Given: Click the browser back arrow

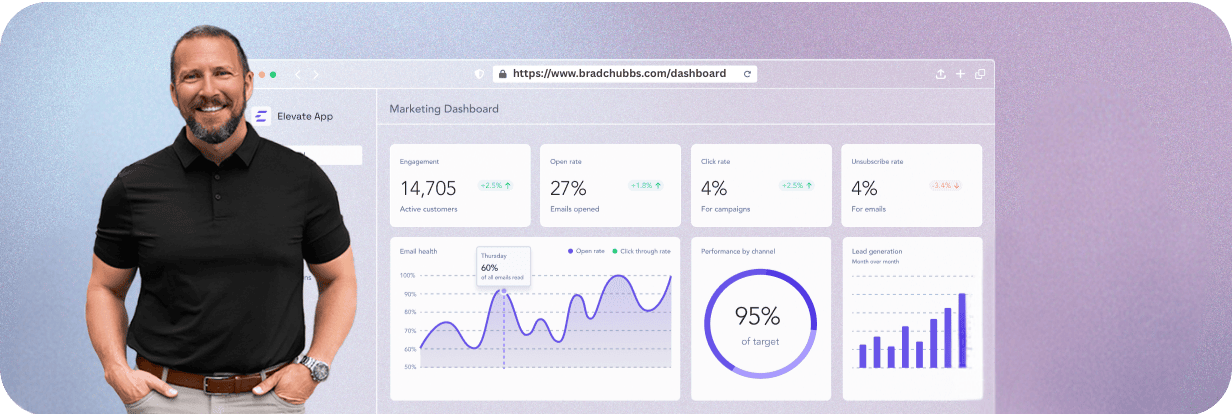Looking at the screenshot, I should pos(297,74).
